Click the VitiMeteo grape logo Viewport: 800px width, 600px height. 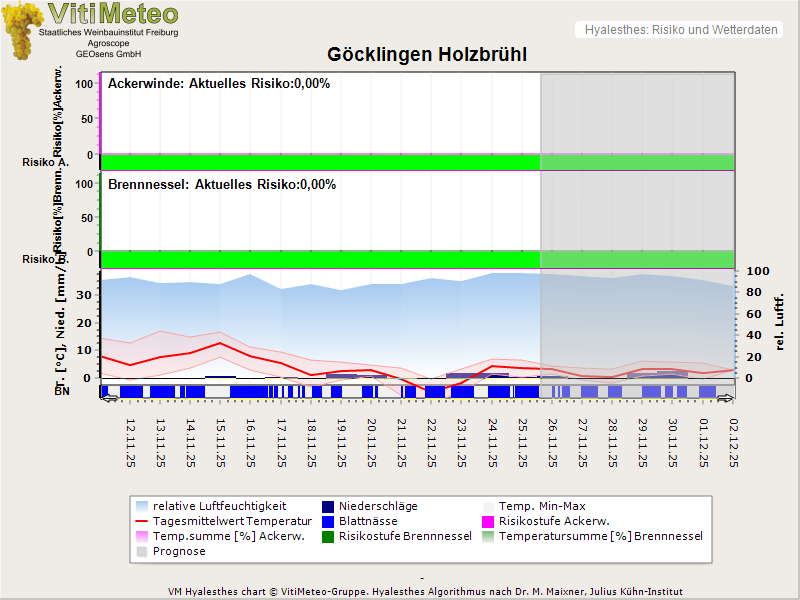click(x=23, y=30)
